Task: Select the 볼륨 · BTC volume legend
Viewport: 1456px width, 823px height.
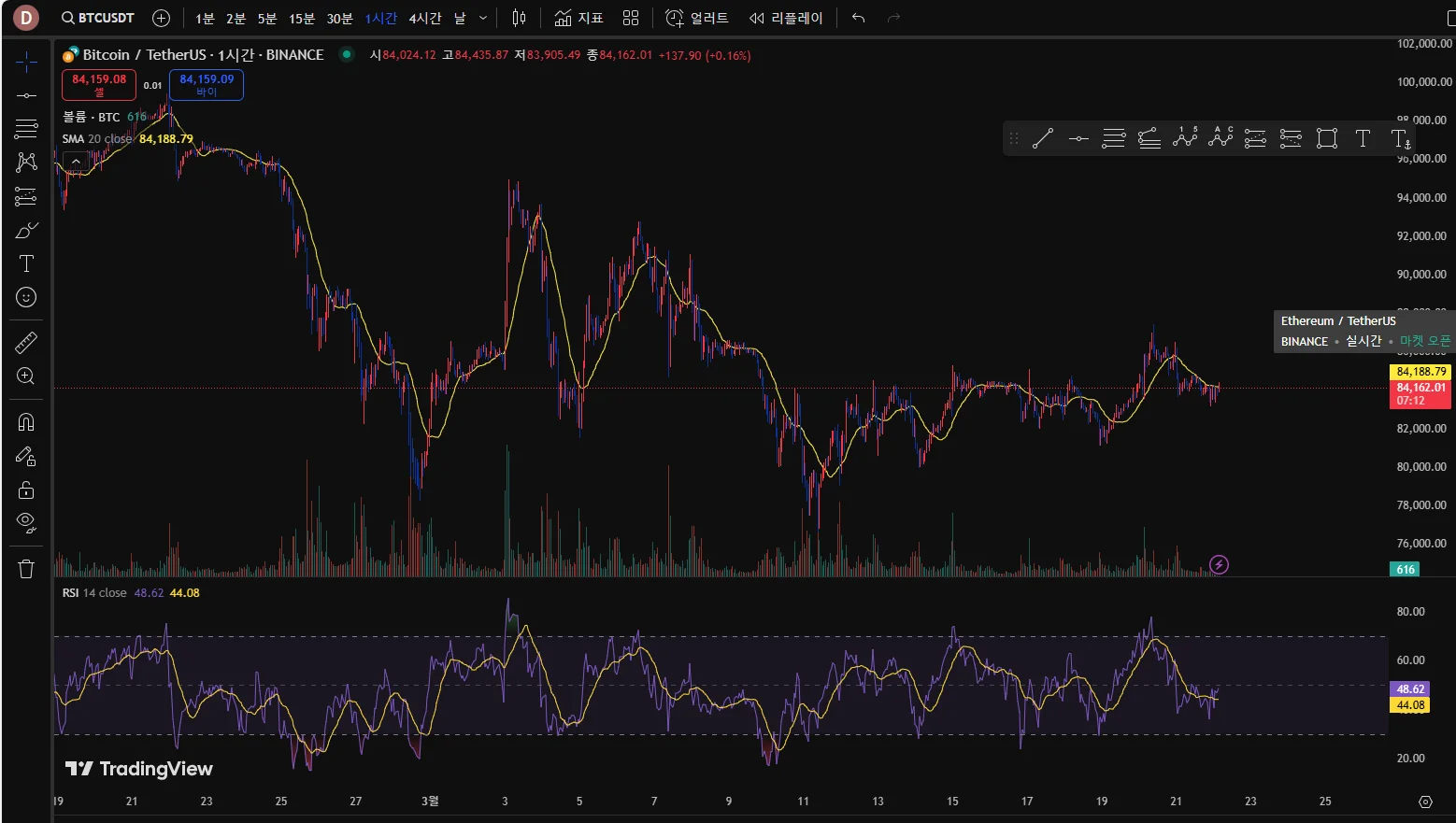Action: [x=92, y=117]
